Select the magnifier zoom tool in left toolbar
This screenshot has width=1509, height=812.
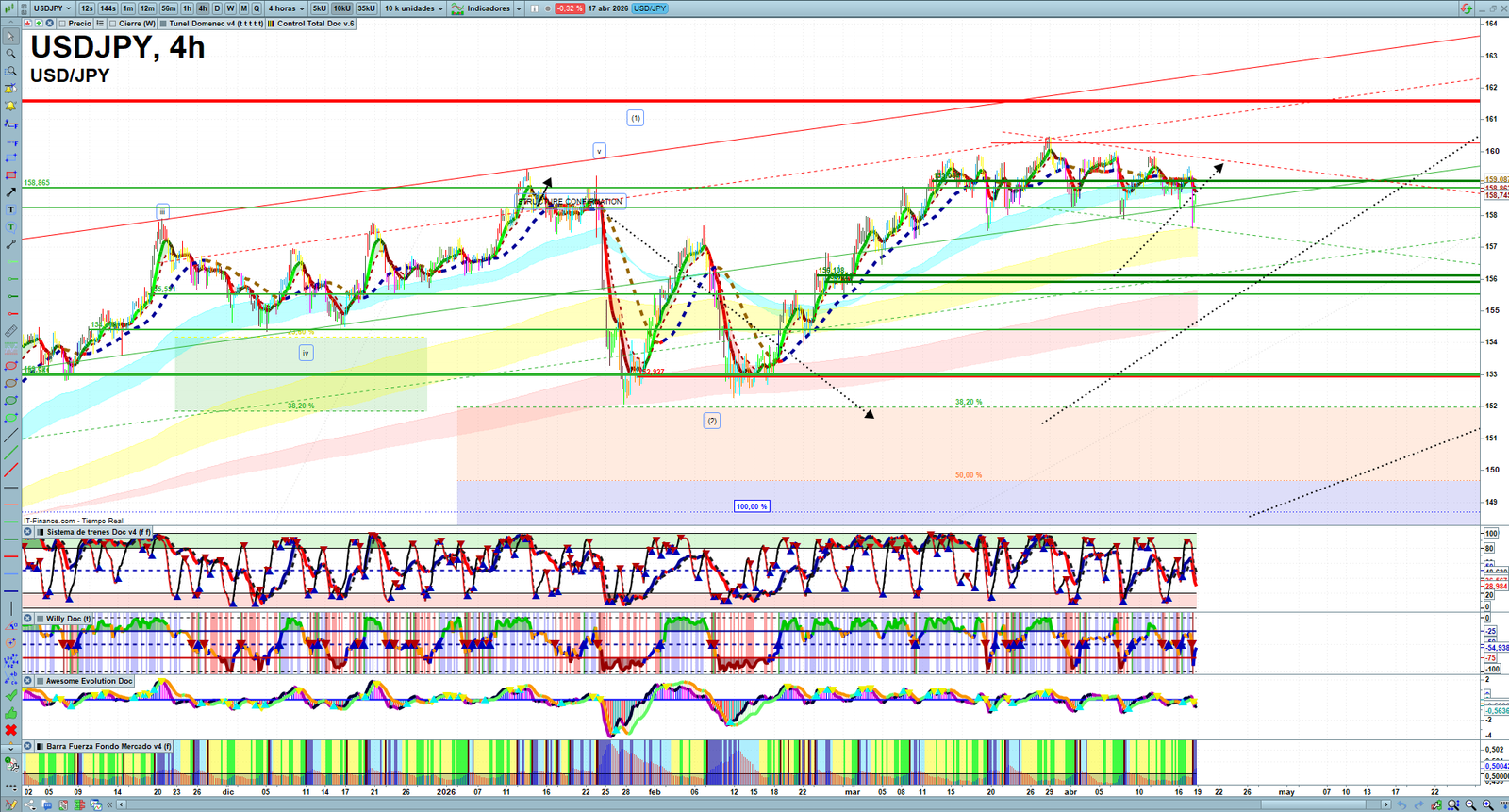click(x=11, y=54)
